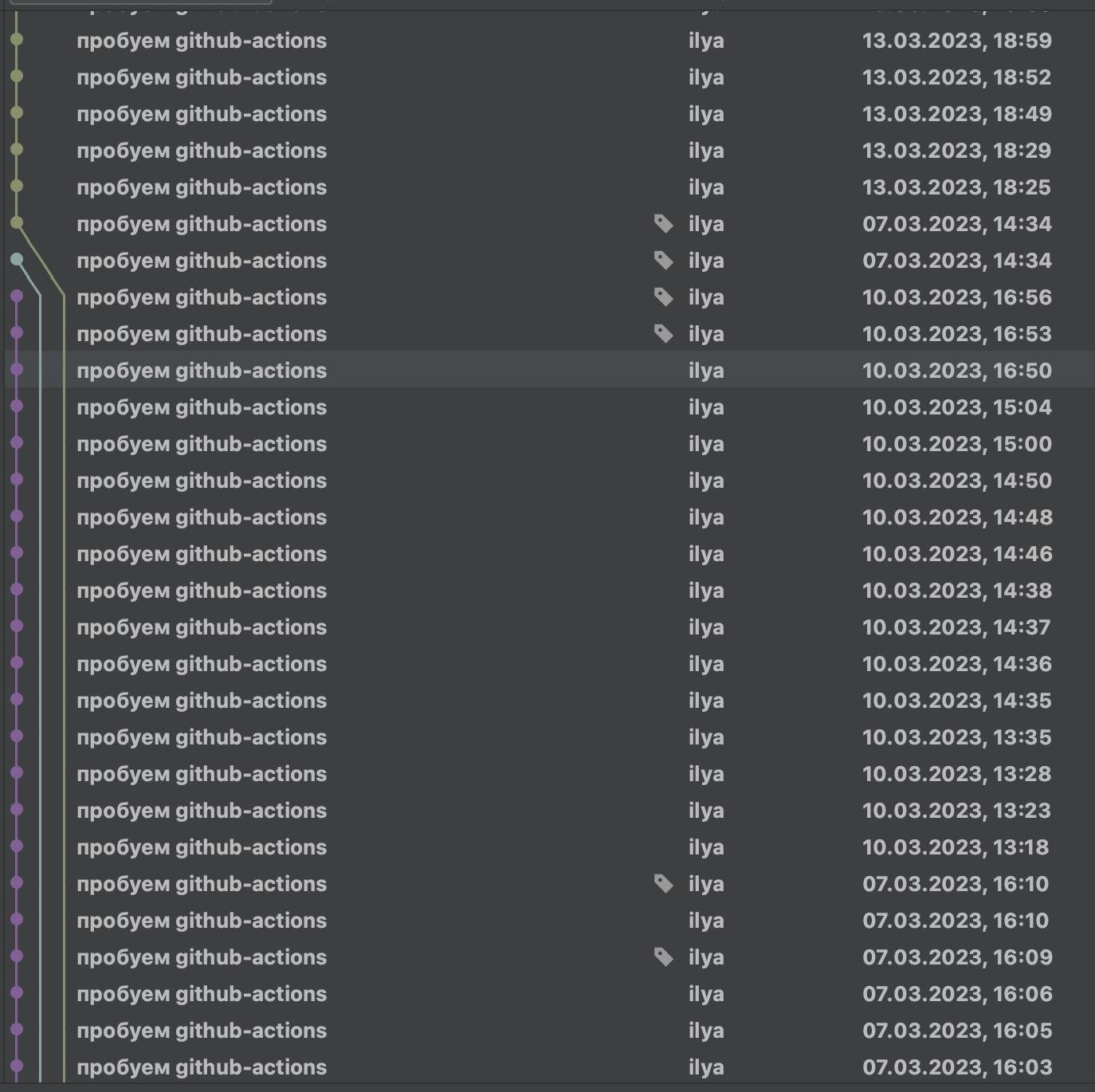Click author ilya on the 10.03.2023, 15:04 commit
The width and height of the screenshot is (1095, 1092).
[x=706, y=407]
